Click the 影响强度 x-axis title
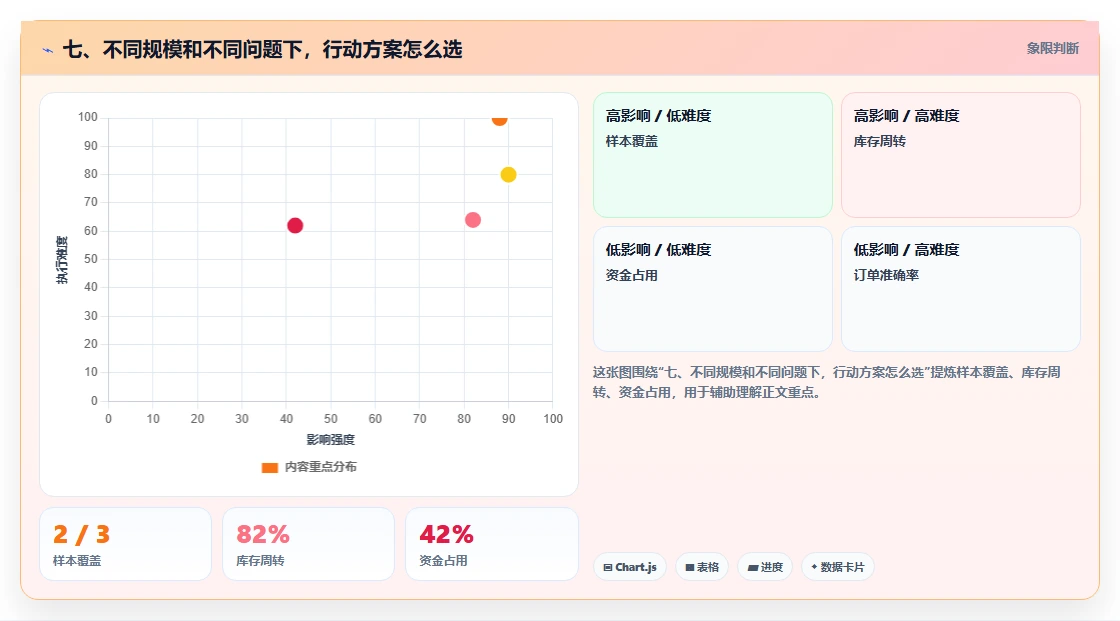The width and height of the screenshot is (1120, 621). 331,439
